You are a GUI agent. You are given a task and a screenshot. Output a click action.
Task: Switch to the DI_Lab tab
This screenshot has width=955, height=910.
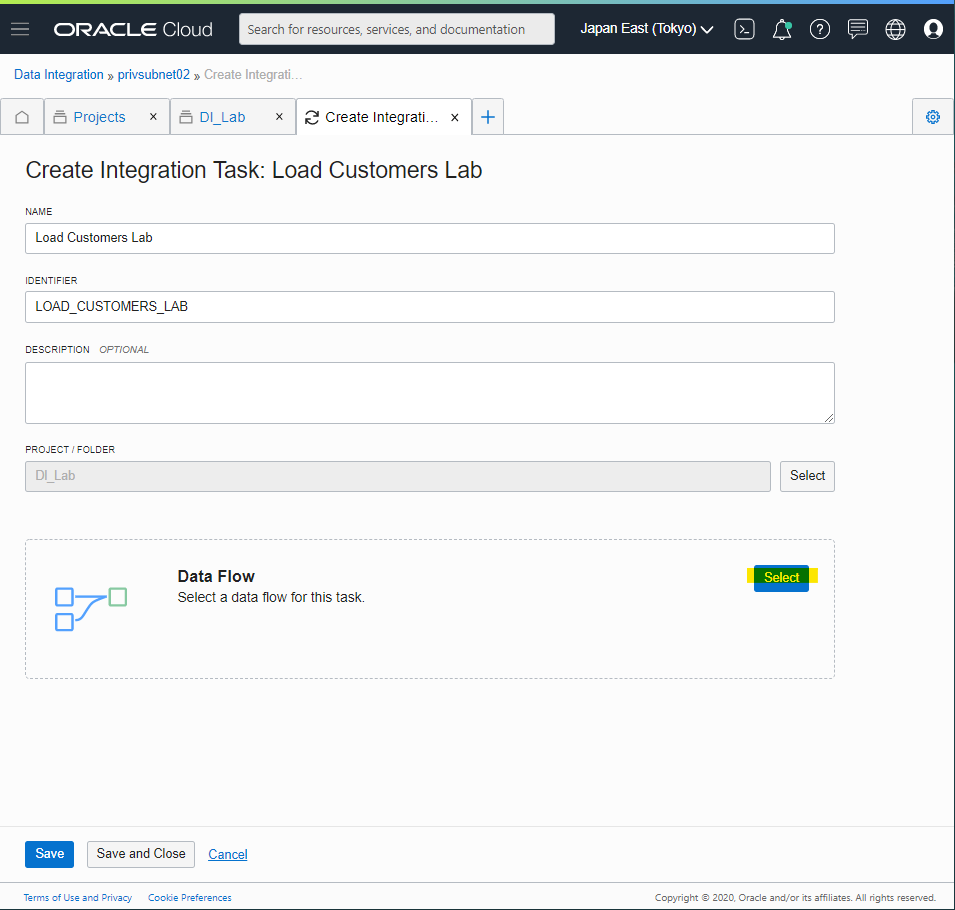(x=222, y=117)
